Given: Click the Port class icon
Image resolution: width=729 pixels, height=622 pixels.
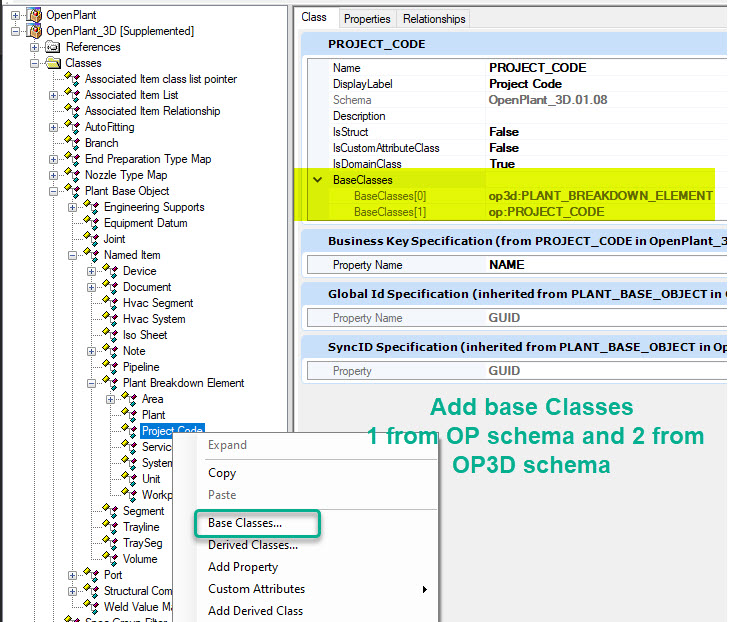Looking at the screenshot, I should coord(91,575).
